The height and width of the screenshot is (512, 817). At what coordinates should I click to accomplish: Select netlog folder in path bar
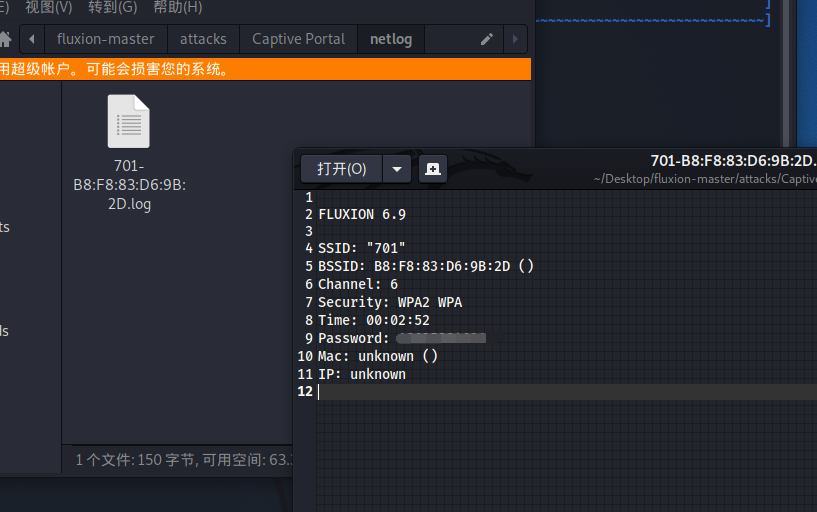[391, 39]
